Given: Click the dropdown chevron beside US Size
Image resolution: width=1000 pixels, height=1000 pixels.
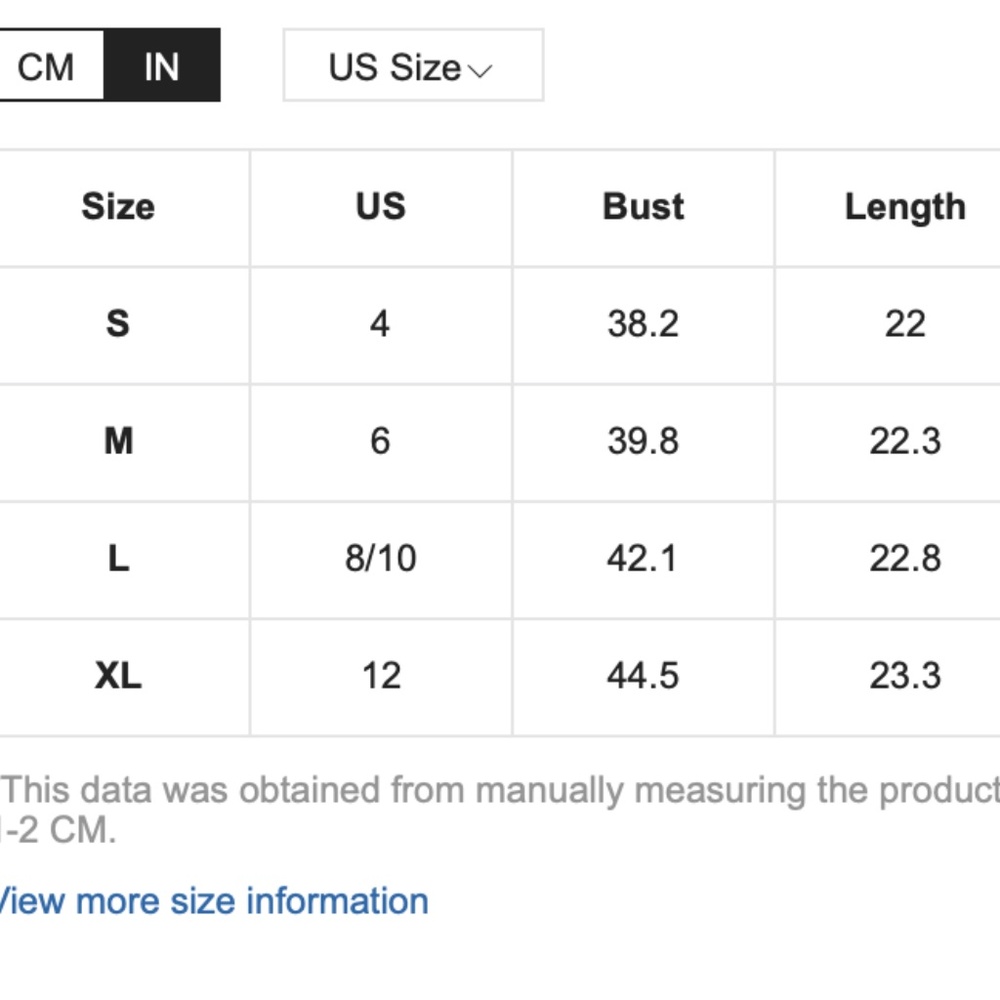Looking at the screenshot, I should (481, 70).
